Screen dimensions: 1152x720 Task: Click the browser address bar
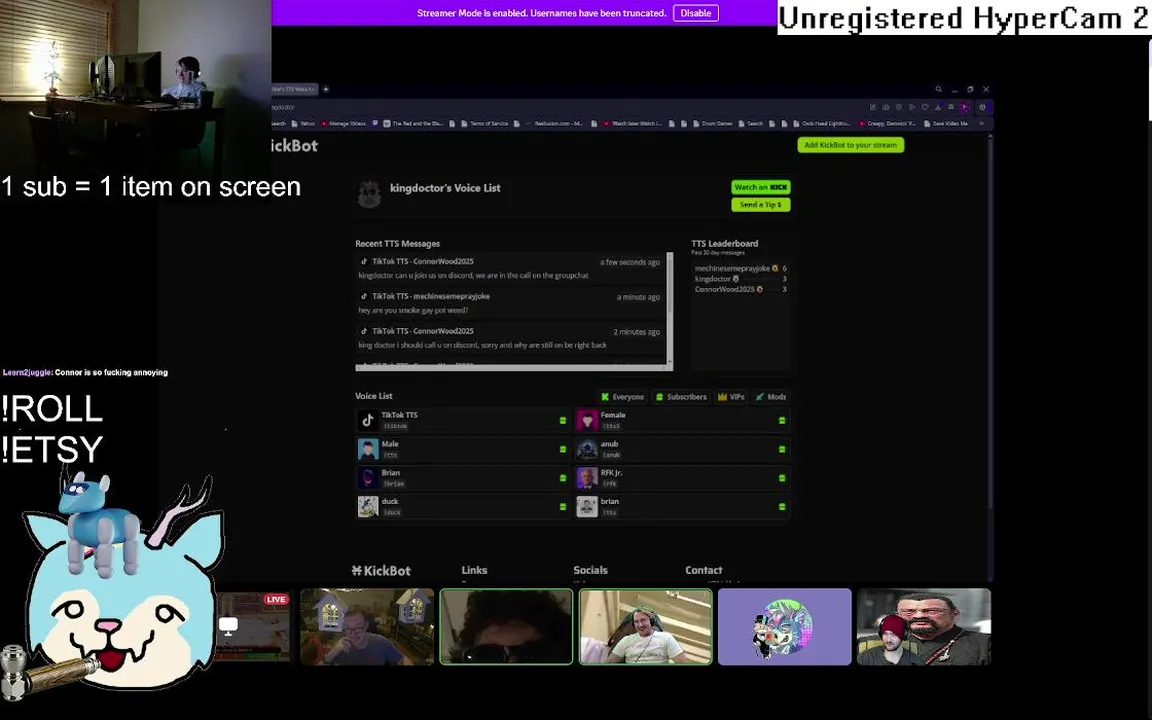coord(566,107)
